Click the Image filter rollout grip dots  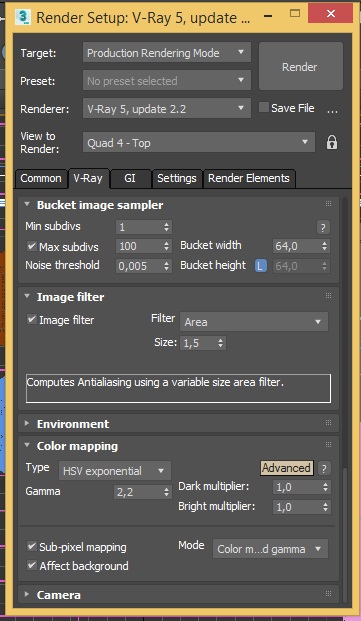tap(328, 295)
